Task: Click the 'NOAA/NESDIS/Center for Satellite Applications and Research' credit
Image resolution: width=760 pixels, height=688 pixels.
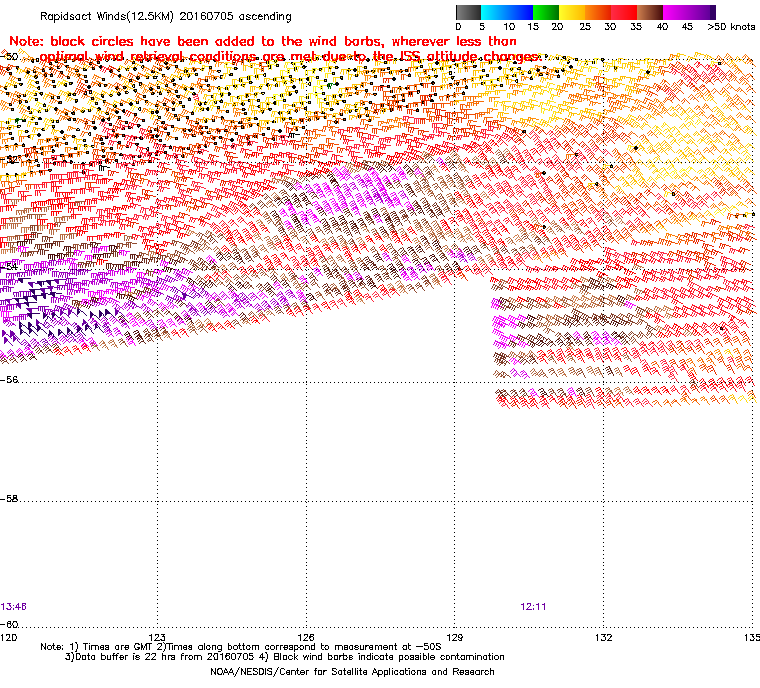Action: (x=352, y=672)
